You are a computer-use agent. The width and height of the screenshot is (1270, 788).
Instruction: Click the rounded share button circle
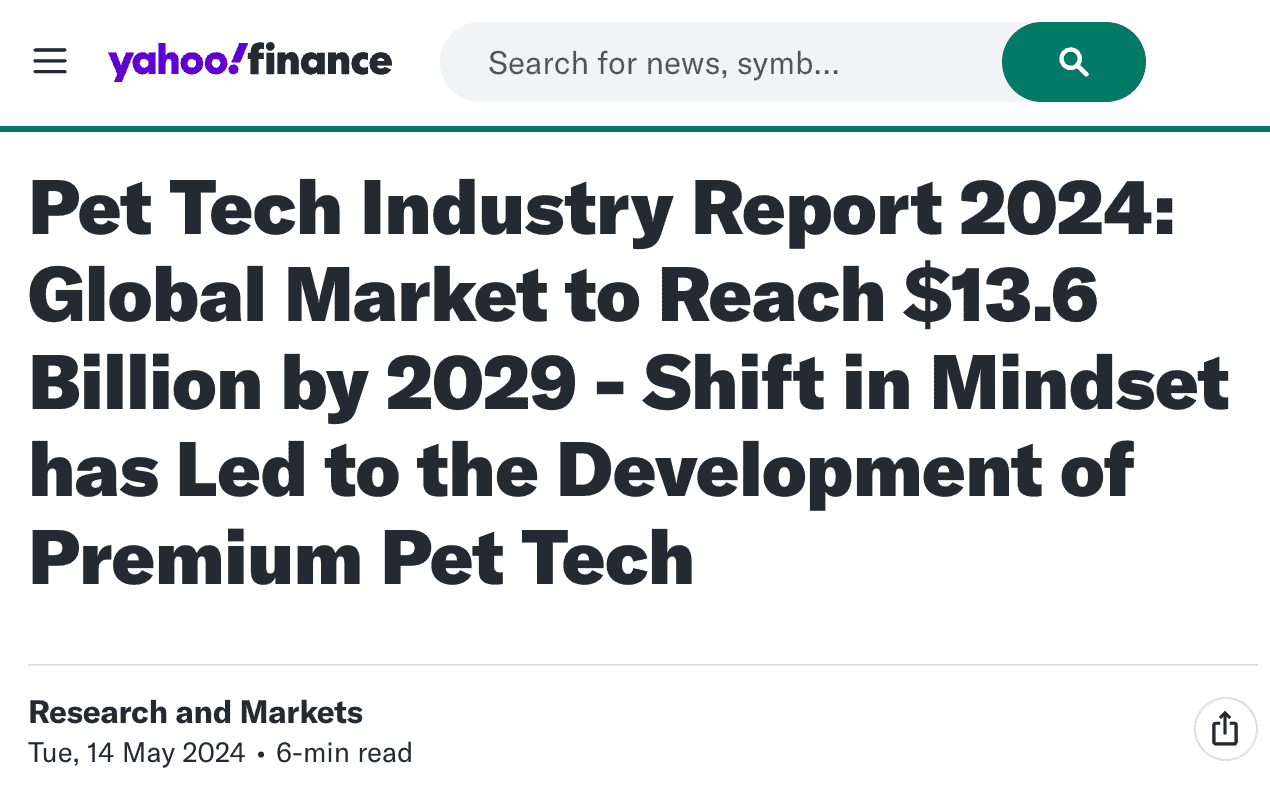click(1225, 729)
